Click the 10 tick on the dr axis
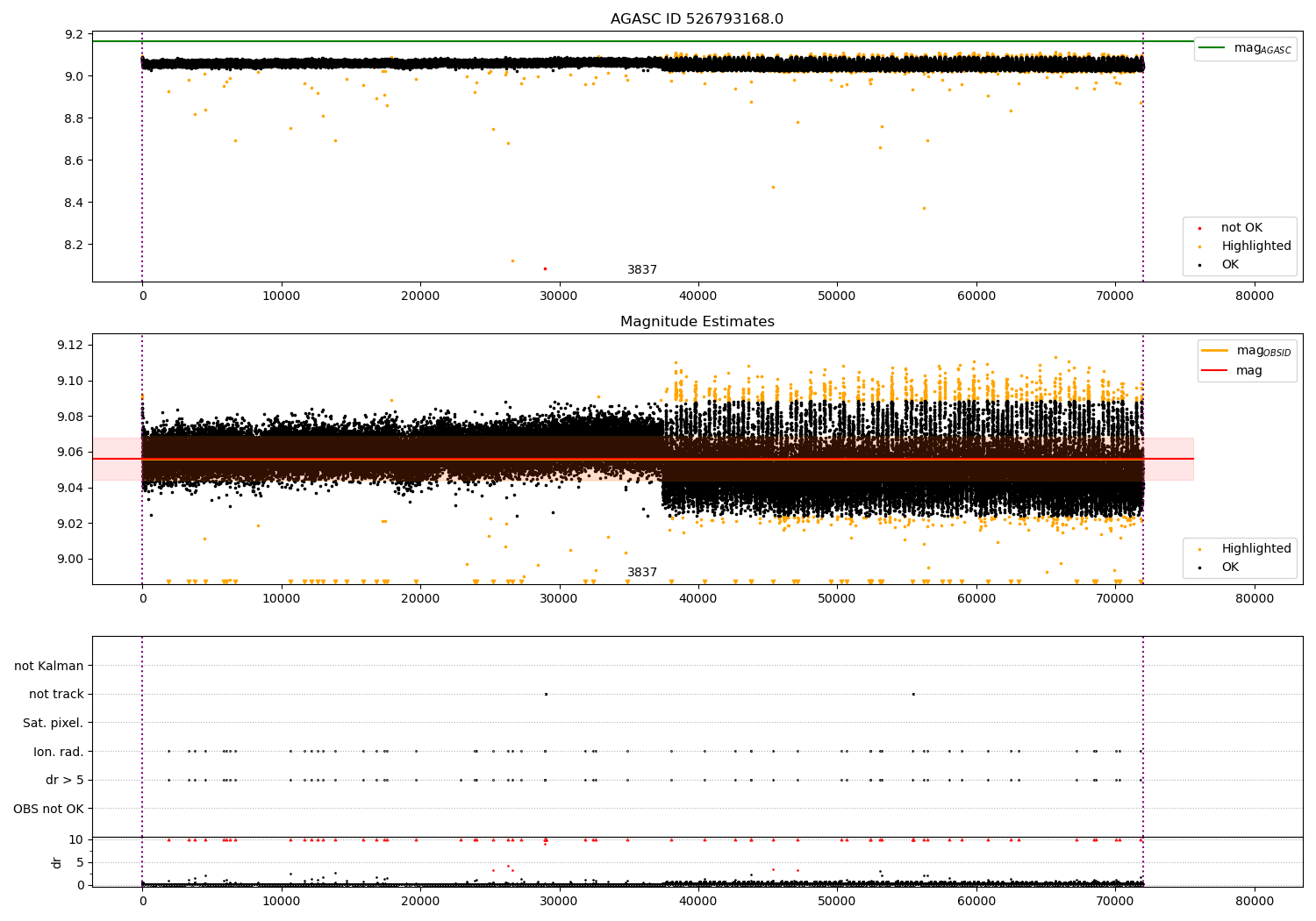Screen dimensions: 1316x921 coord(76,839)
